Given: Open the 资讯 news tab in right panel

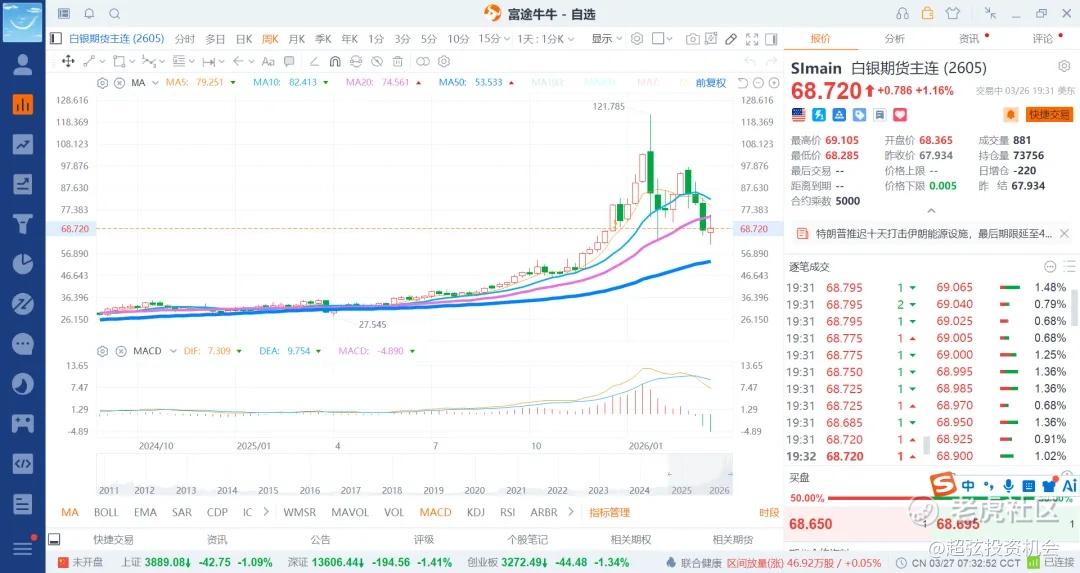Looking at the screenshot, I should [x=968, y=39].
